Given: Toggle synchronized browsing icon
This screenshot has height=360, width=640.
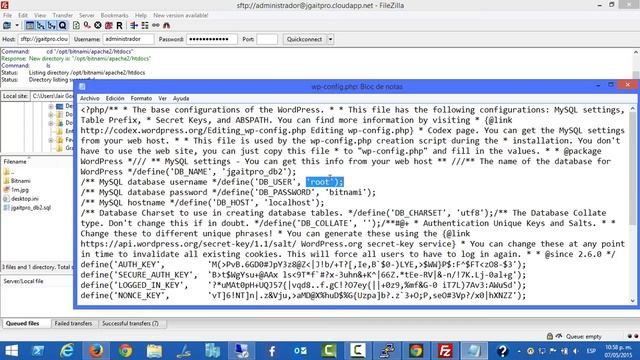Looking at the screenshot, I should pyautogui.click(x=156, y=25).
